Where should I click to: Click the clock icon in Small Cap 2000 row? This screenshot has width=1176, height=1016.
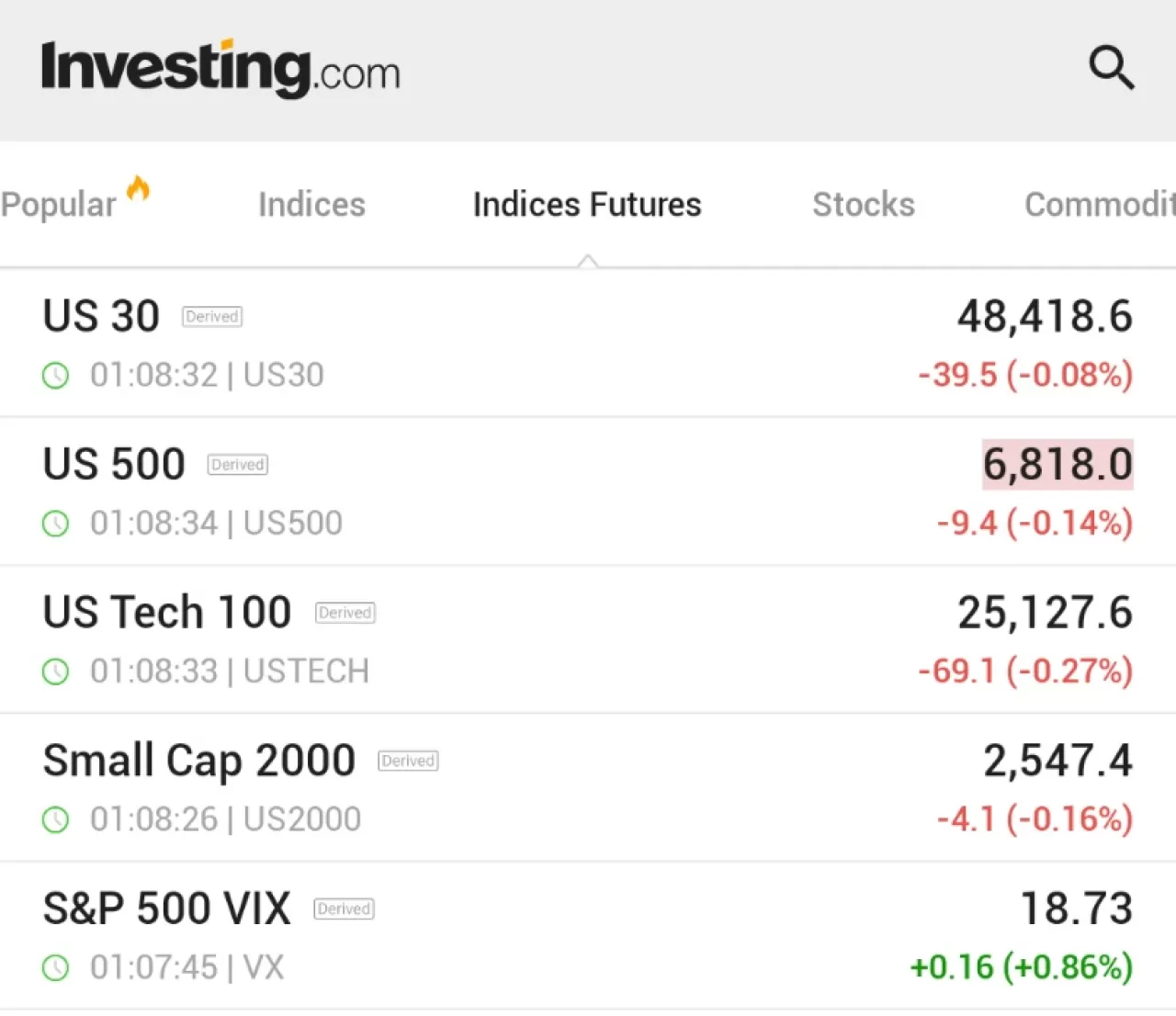click(x=56, y=819)
